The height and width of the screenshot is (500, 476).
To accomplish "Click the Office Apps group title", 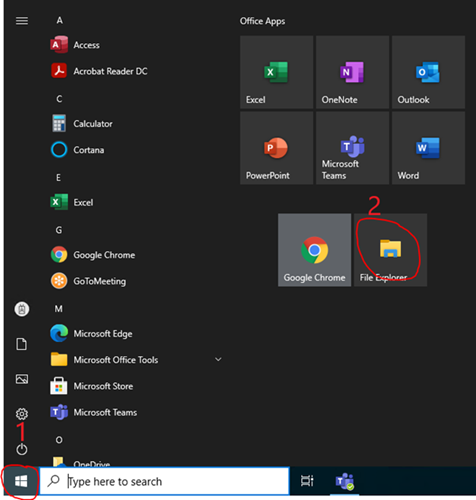I will (x=262, y=21).
